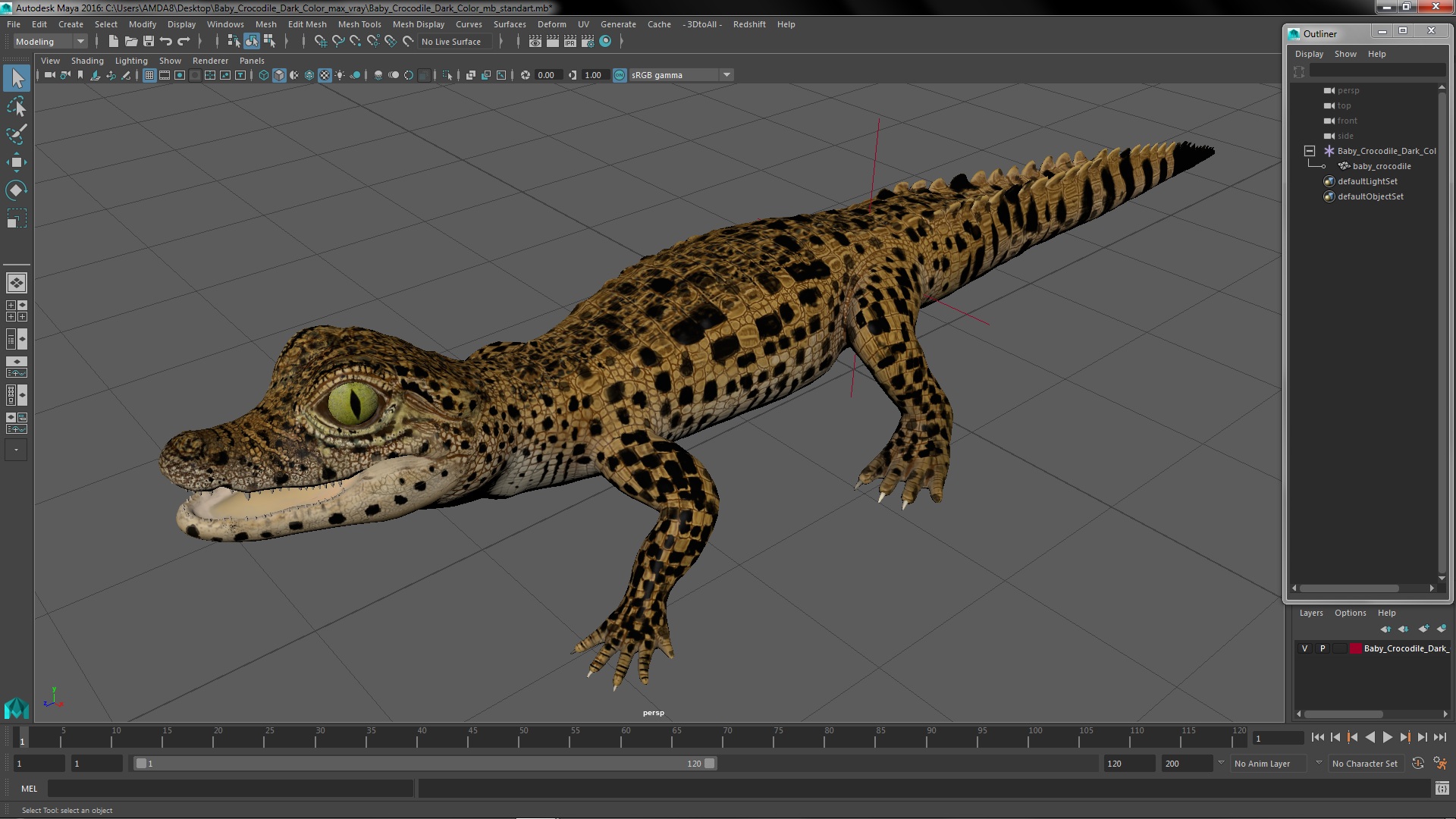
Task: Go to the end of playback range
Action: [x=1440, y=737]
